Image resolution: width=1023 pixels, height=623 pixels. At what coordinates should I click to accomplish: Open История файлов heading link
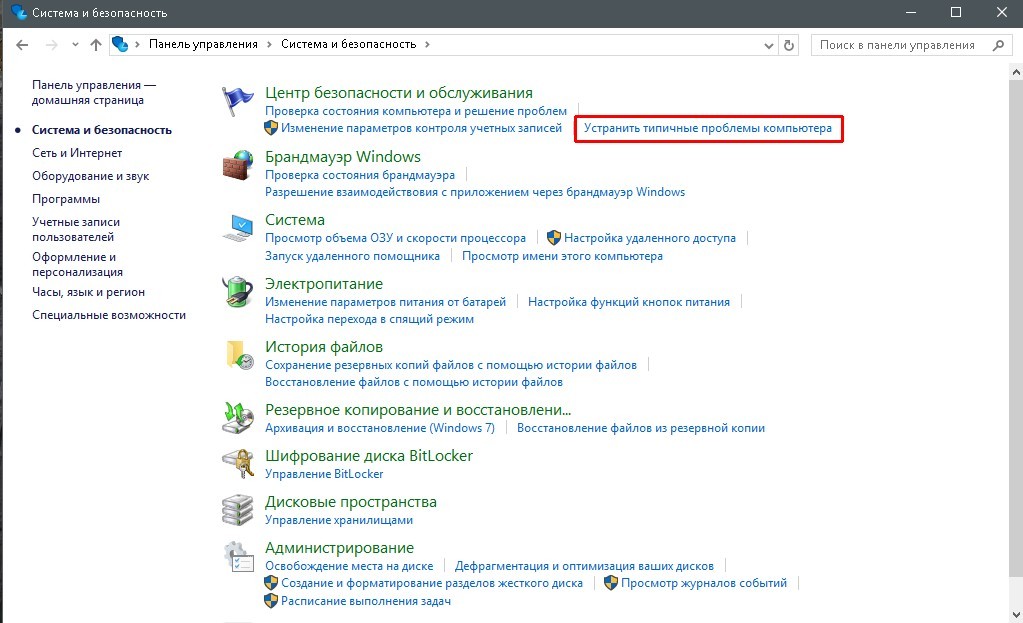[x=324, y=347]
